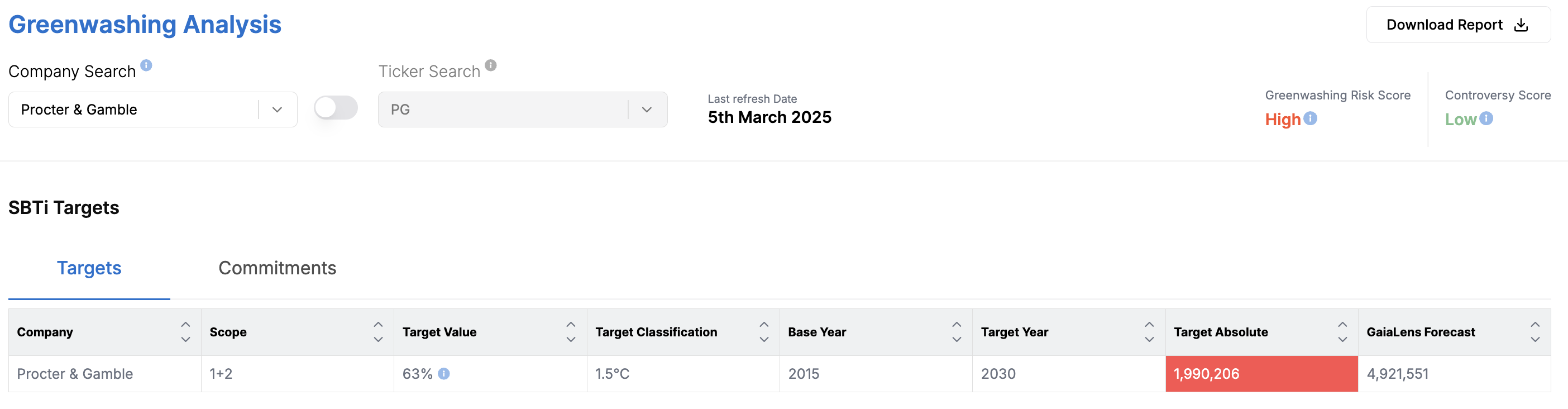Open the Procter & Gamble company dropdown
This screenshot has width=1568, height=409.
(153, 110)
